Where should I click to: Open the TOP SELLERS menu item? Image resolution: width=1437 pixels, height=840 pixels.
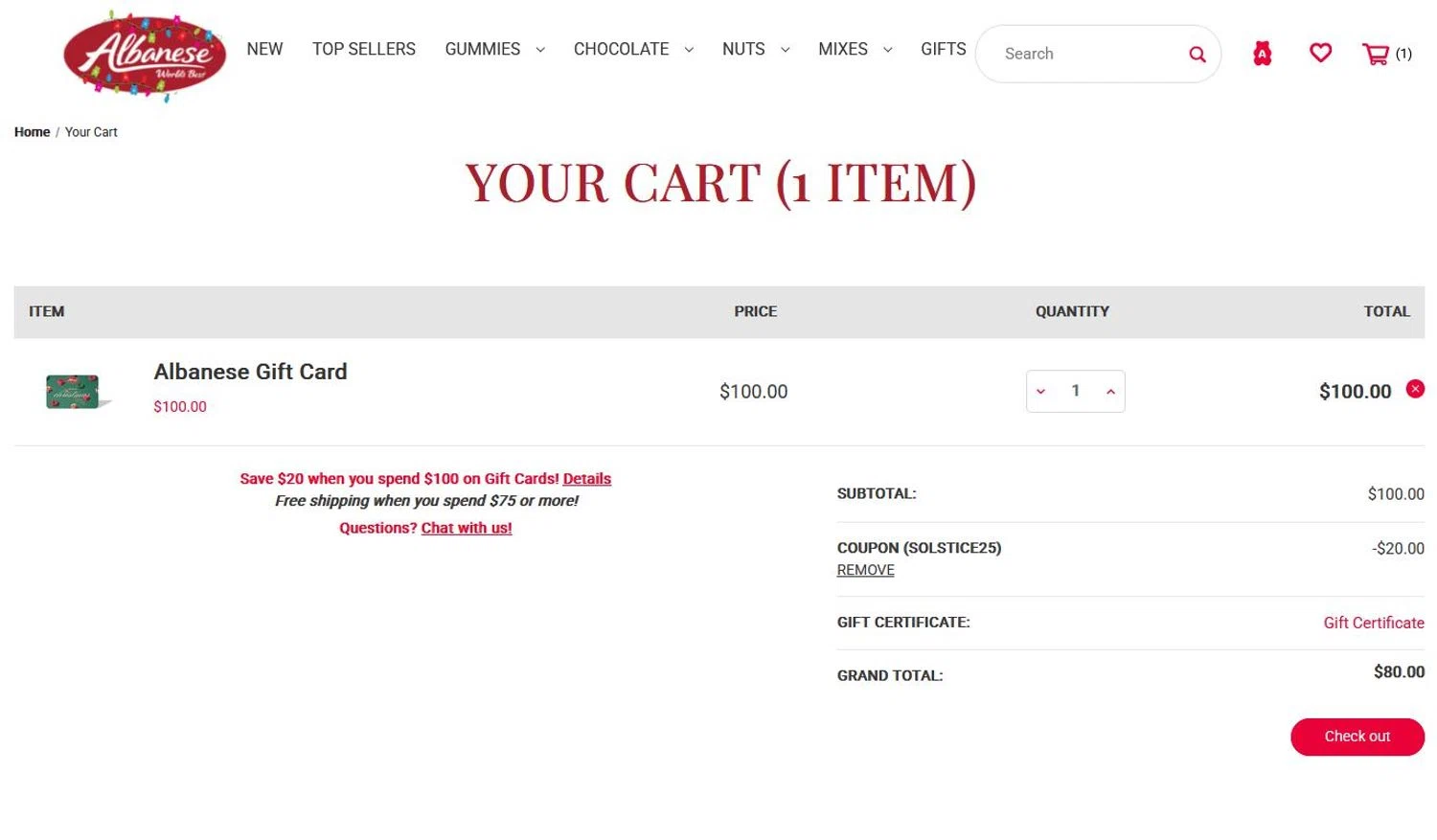[x=363, y=49]
